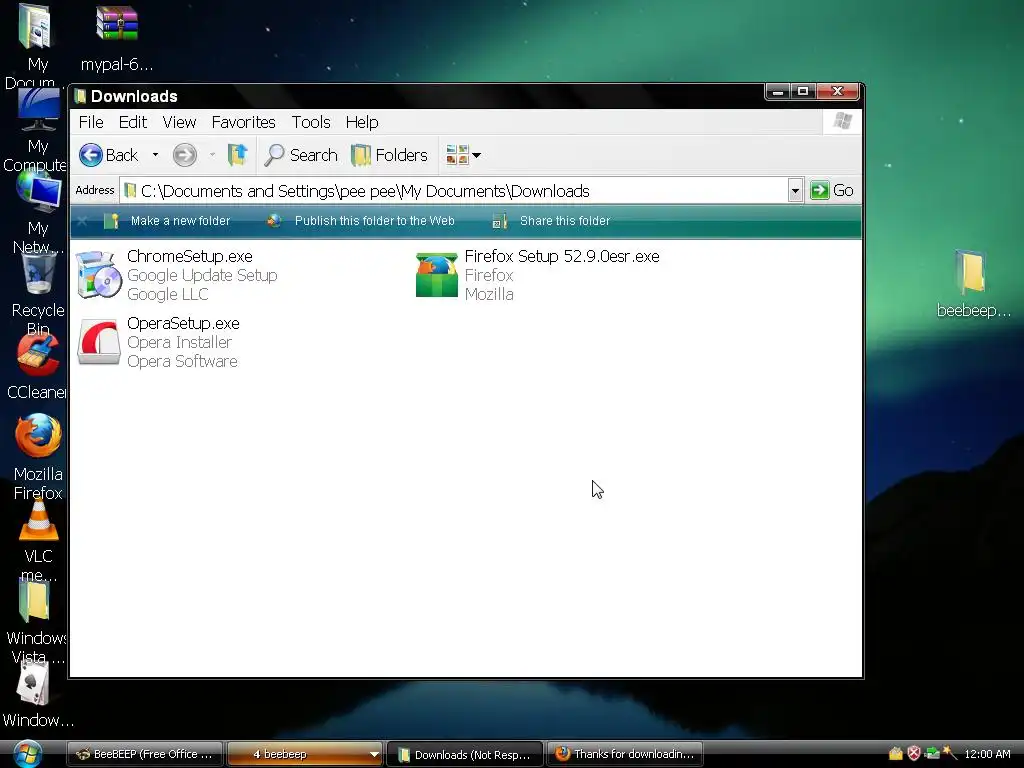This screenshot has height=768, width=1024.
Task: Select the Recycle Bin desktop icon
Action: click(x=38, y=274)
